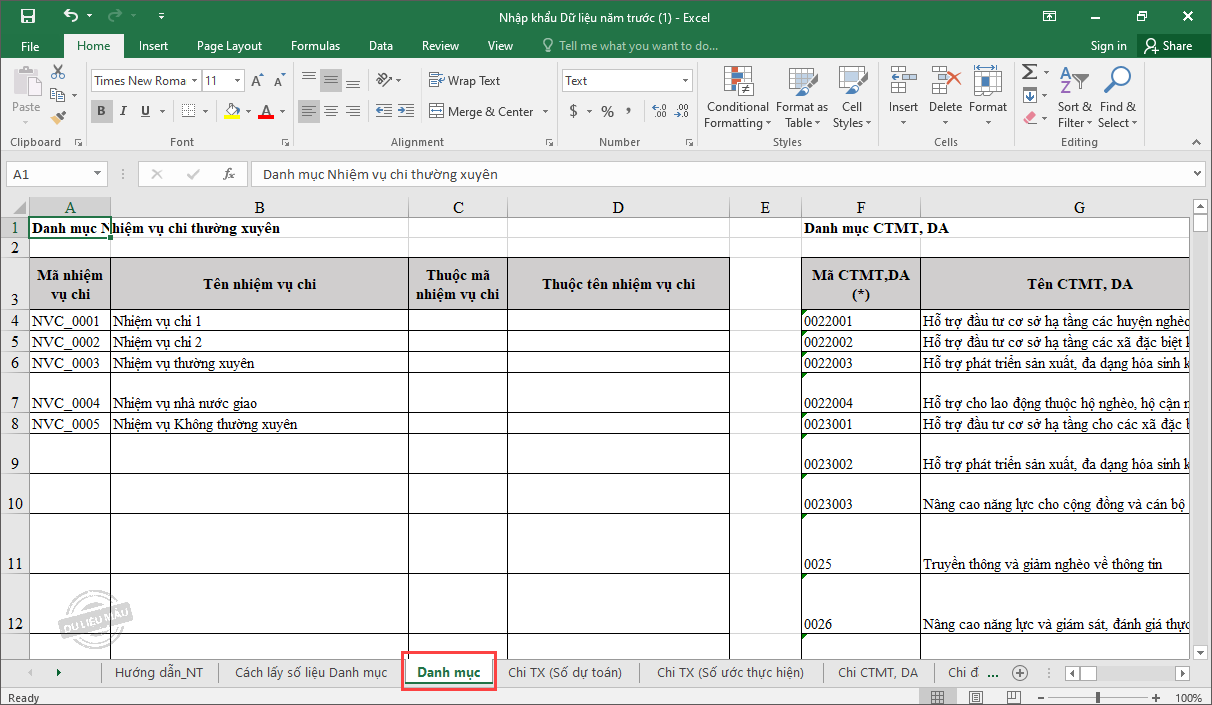Click the AutoSum sigma icon
This screenshot has height=705, width=1212.
tap(1029, 72)
